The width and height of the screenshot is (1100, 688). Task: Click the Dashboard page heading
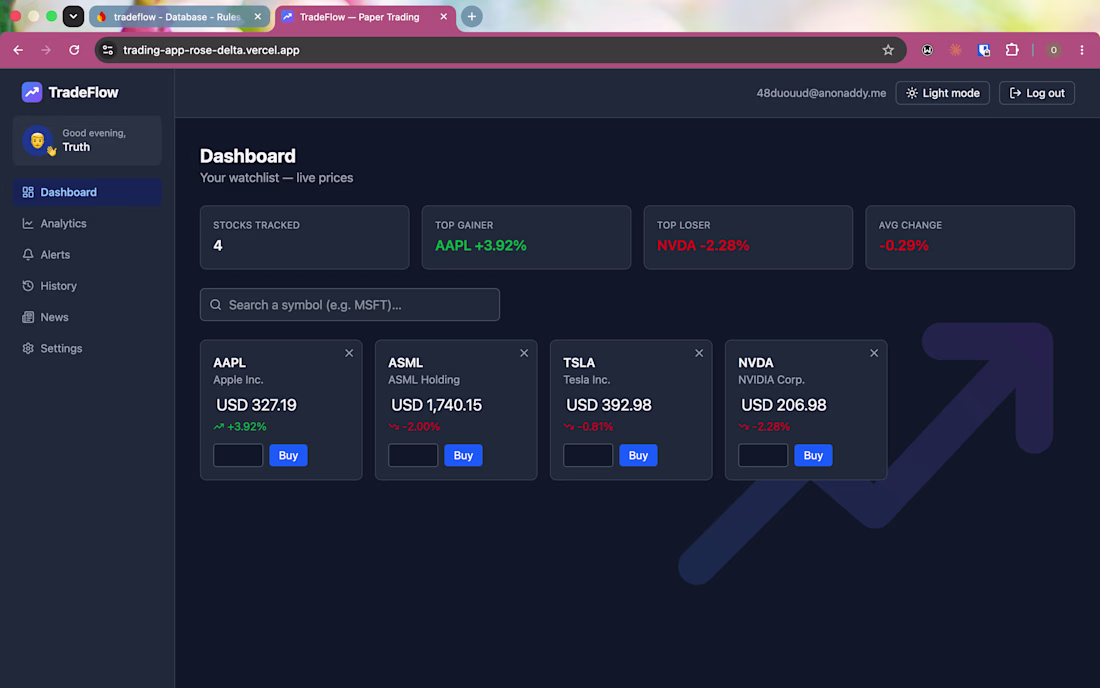tap(248, 156)
